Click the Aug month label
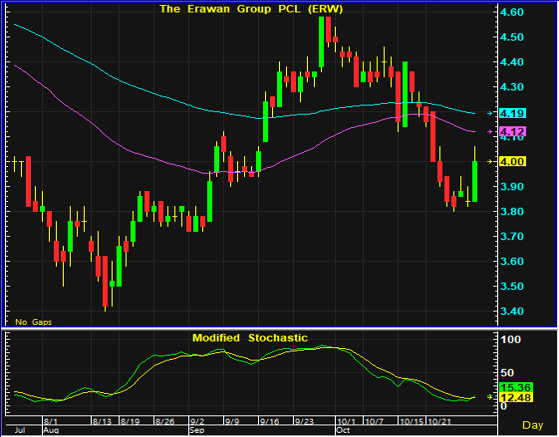The height and width of the screenshot is (437, 559). click(51, 430)
